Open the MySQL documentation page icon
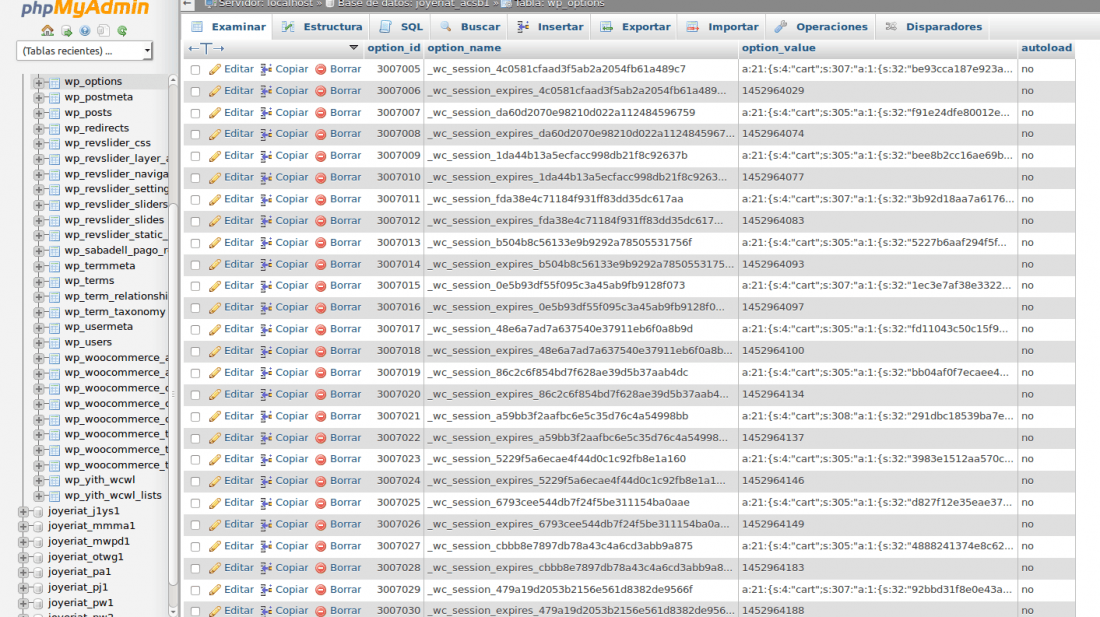This screenshot has width=1100, height=617. pos(103,31)
